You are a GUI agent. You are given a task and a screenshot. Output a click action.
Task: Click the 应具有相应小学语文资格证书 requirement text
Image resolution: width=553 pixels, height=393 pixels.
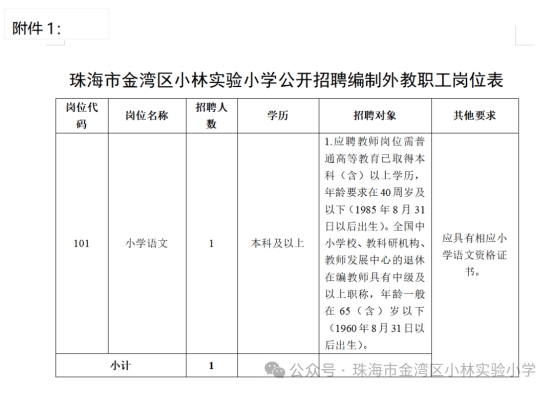pyautogui.click(x=474, y=255)
